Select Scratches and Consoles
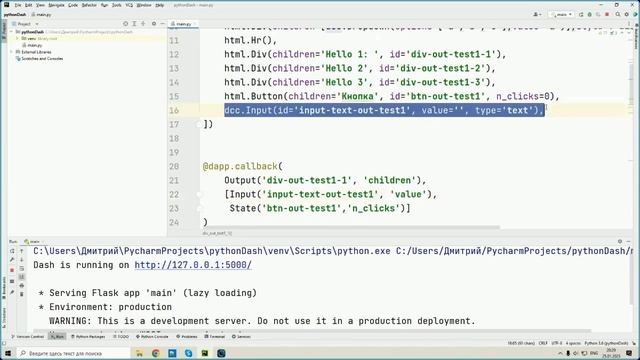640x360 pixels. coord(39,59)
